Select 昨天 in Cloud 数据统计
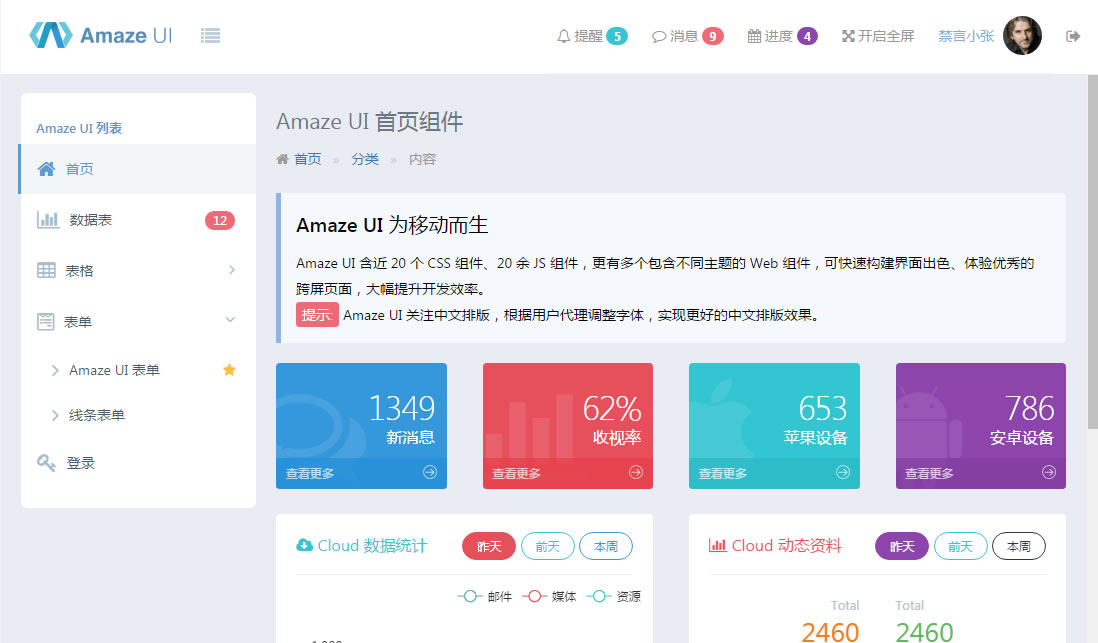The width and height of the screenshot is (1098, 643). click(x=489, y=546)
